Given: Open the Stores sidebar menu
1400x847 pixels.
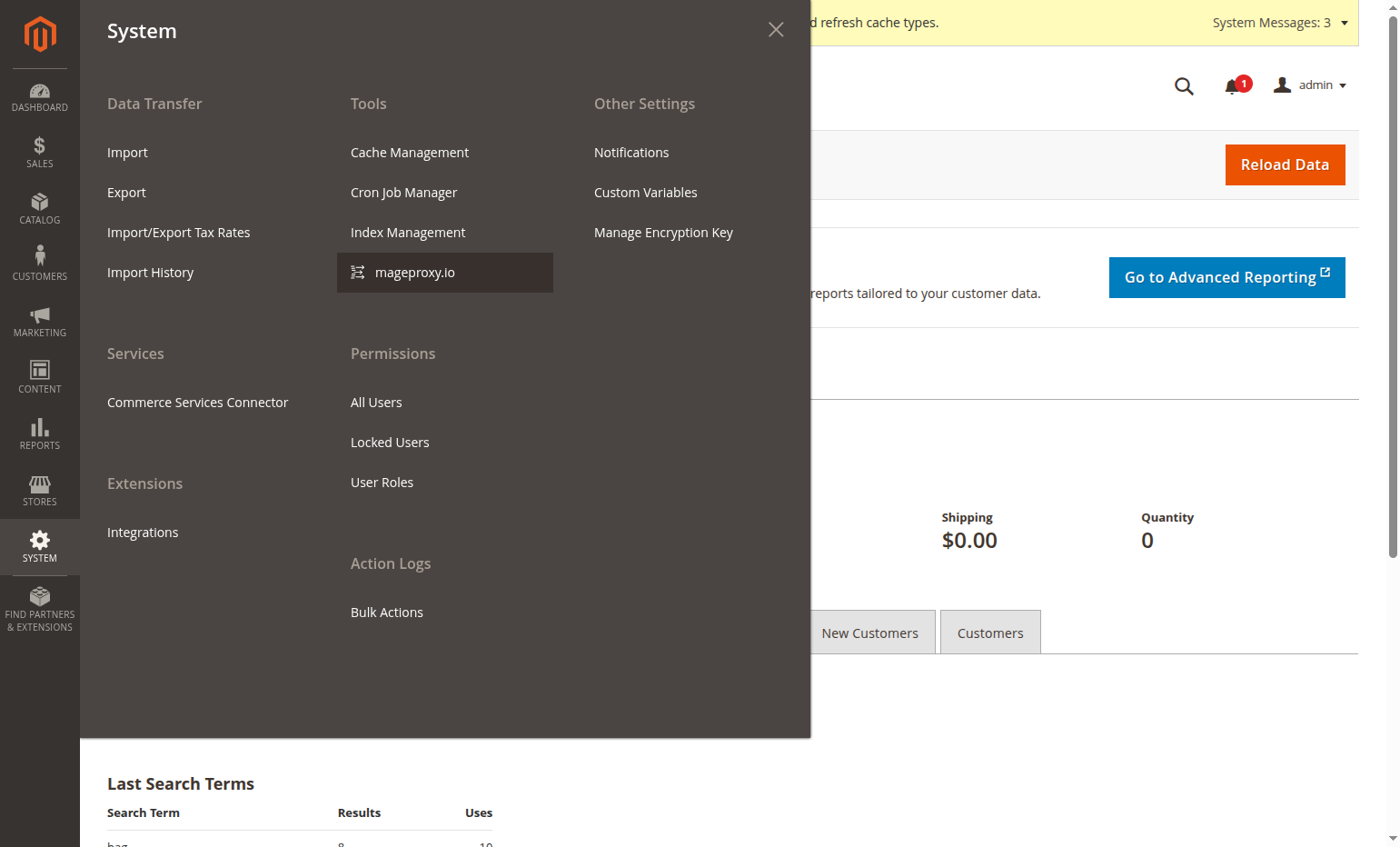Looking at the screenshot, I should click(x=40, y=491).
